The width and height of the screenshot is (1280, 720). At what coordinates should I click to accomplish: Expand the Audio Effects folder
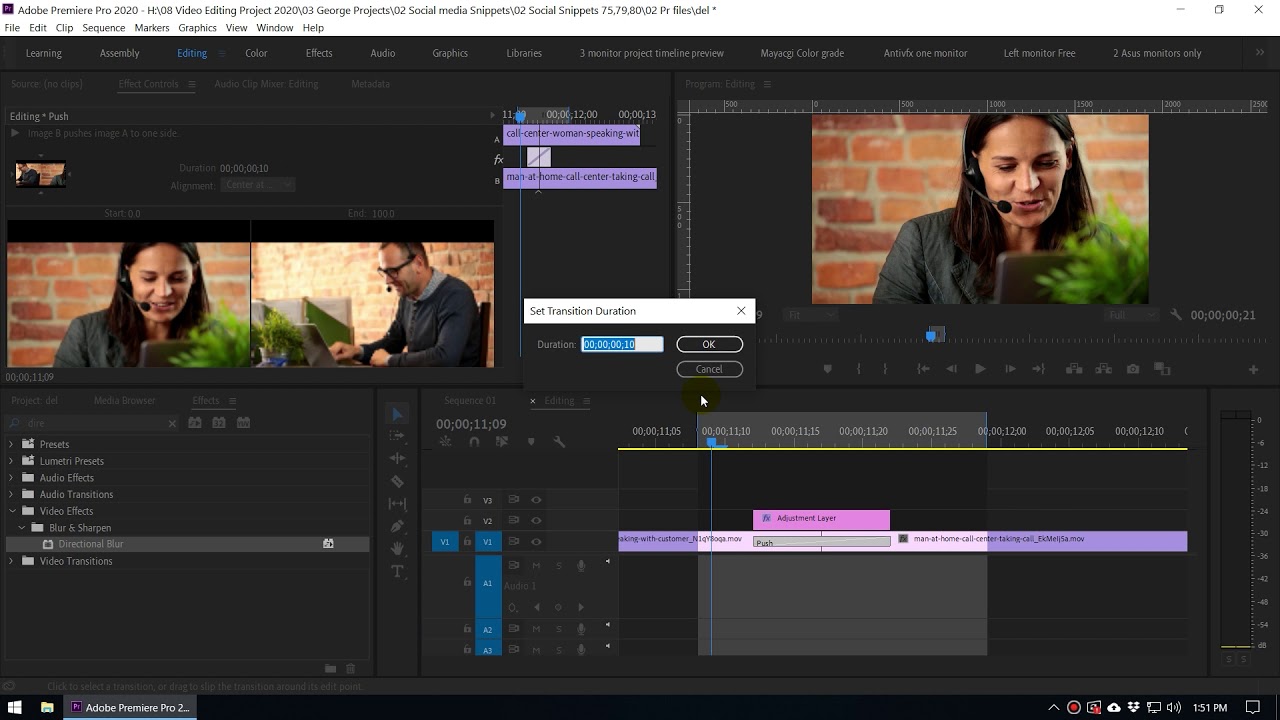(12, 478)
